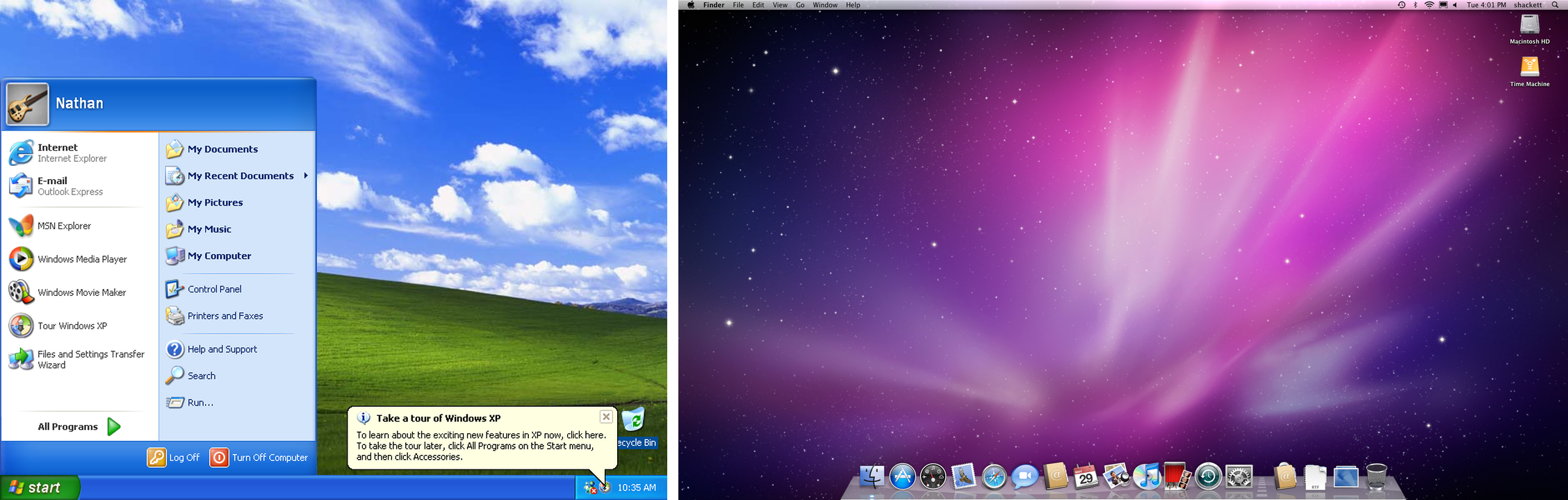Open the Go menu in Finder
This screenshot has height=500, width=1568.
[x=800, y=5]
